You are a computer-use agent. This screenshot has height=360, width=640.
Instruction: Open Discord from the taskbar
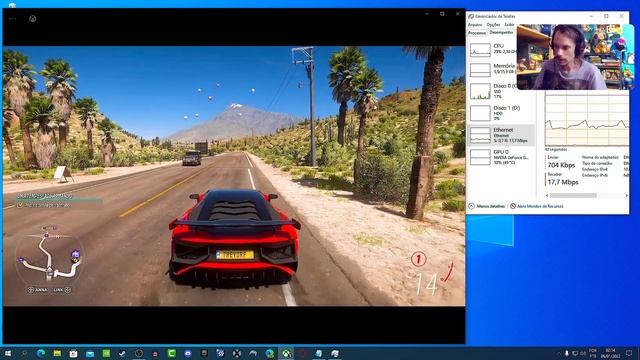point(188,353)
